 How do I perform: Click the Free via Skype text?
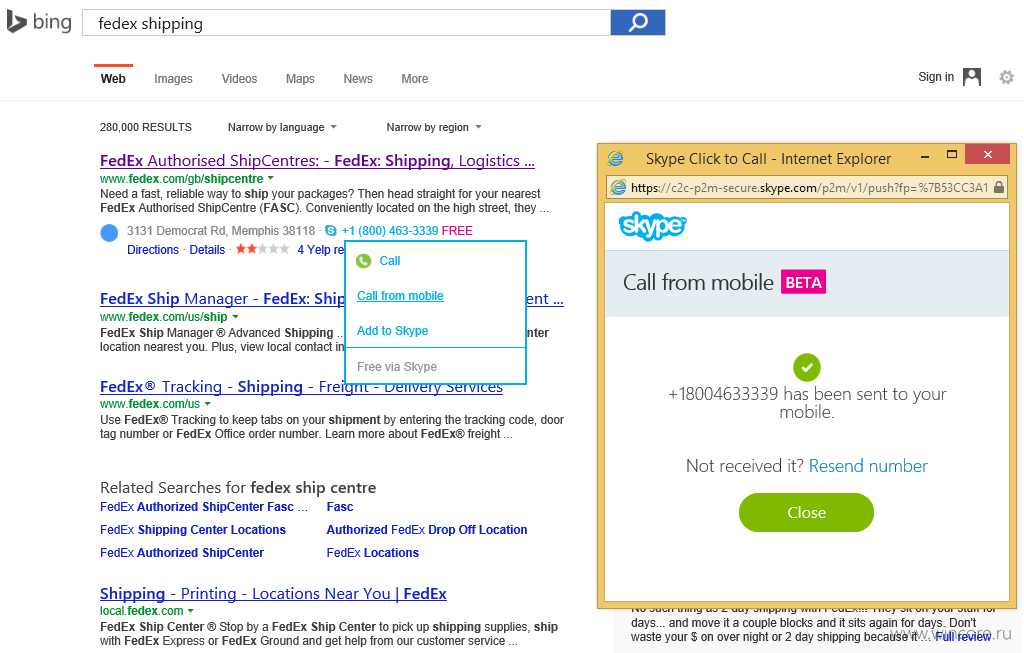(397, 367)
